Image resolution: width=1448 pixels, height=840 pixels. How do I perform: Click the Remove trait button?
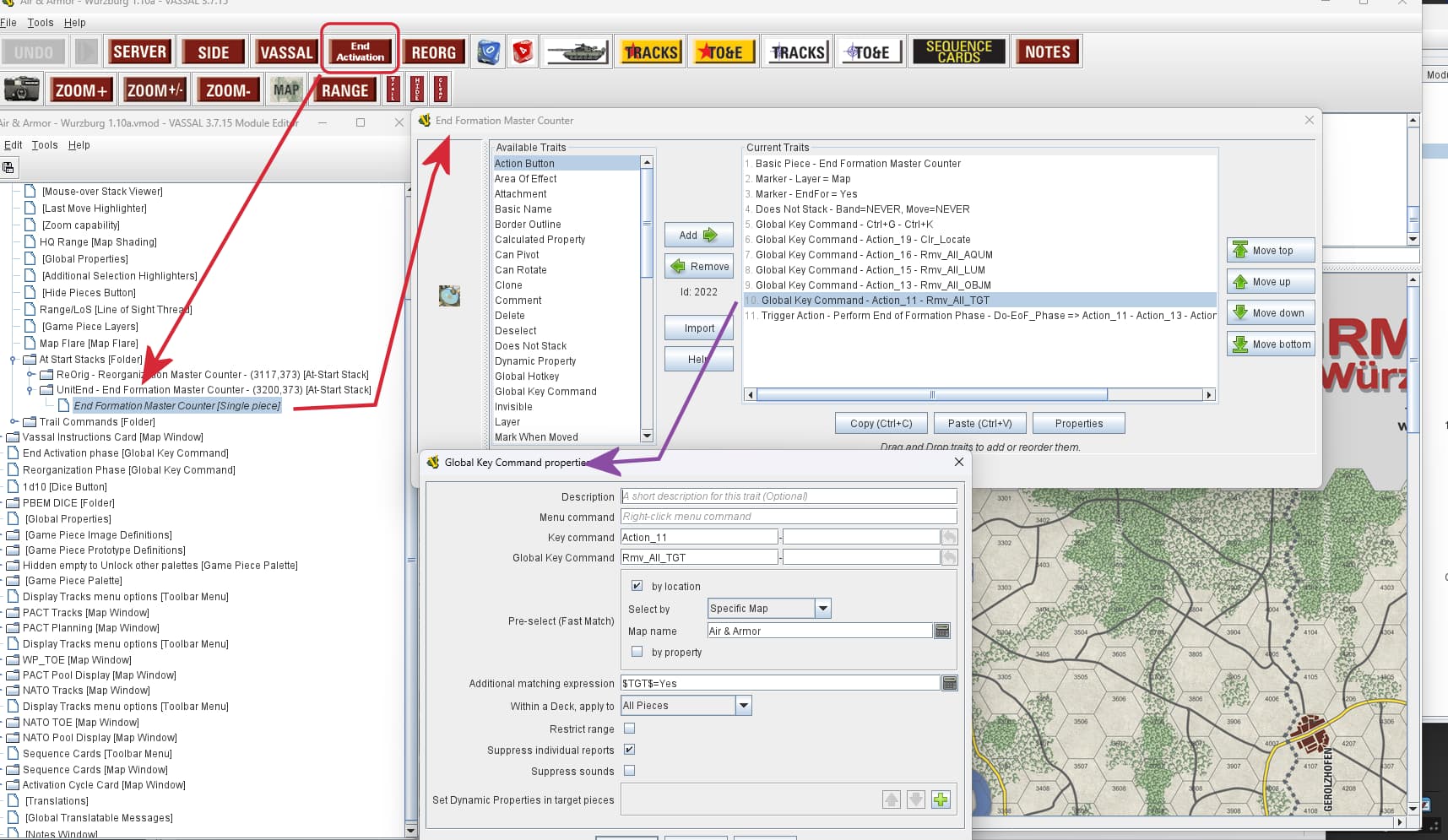coord(698,266)
